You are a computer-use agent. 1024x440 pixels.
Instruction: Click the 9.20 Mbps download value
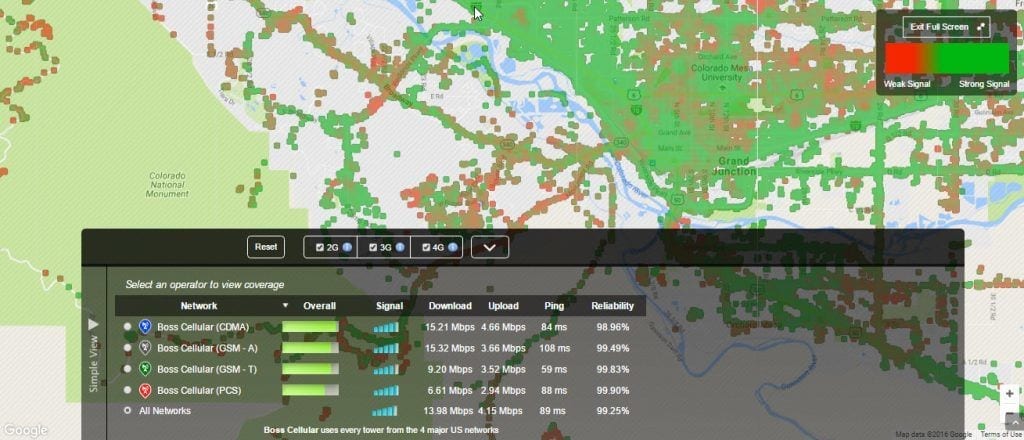pos(450,369)
